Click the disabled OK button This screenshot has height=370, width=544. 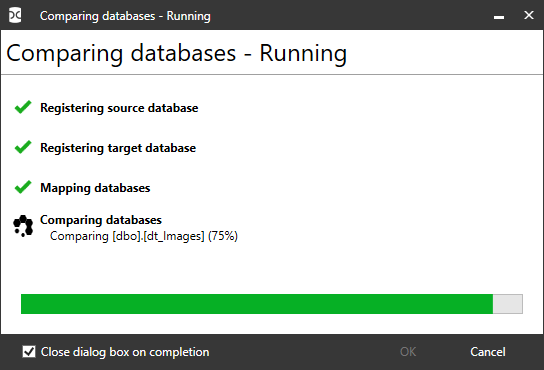pos(408,352)
